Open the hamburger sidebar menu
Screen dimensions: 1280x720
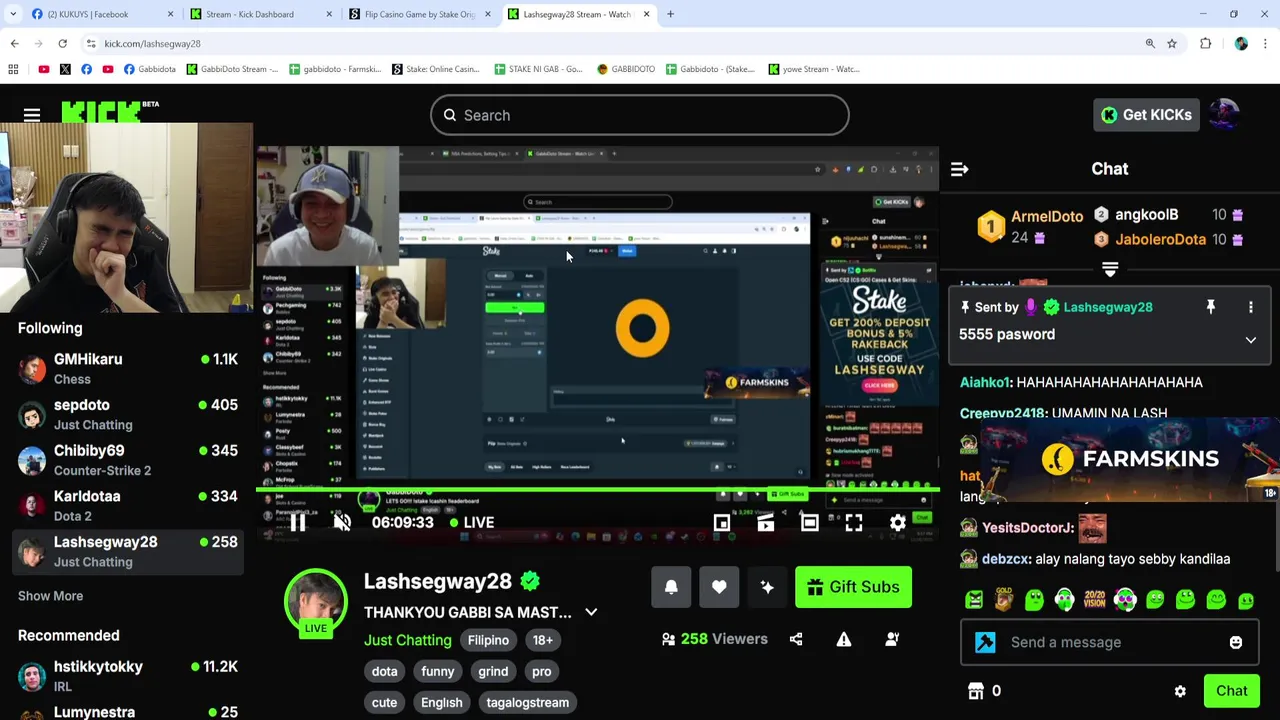click(x=32, y=115)
